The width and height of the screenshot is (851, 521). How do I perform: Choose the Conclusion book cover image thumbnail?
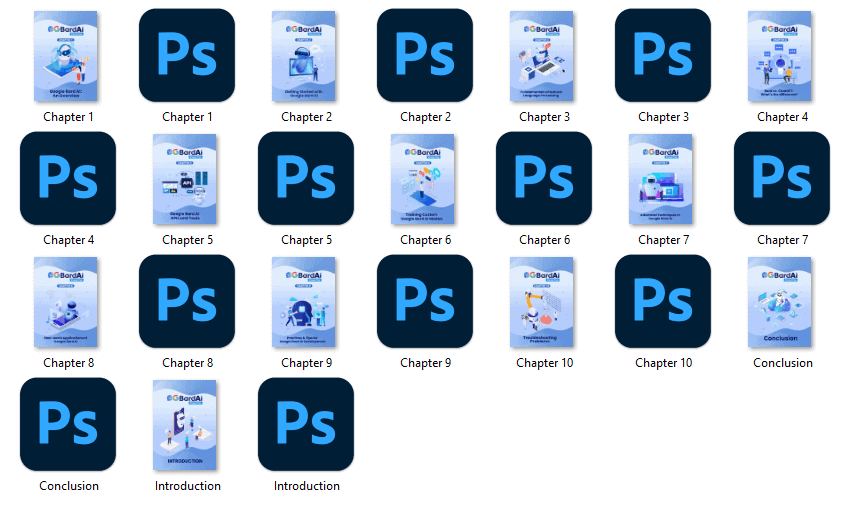click(x=780, y=302)
